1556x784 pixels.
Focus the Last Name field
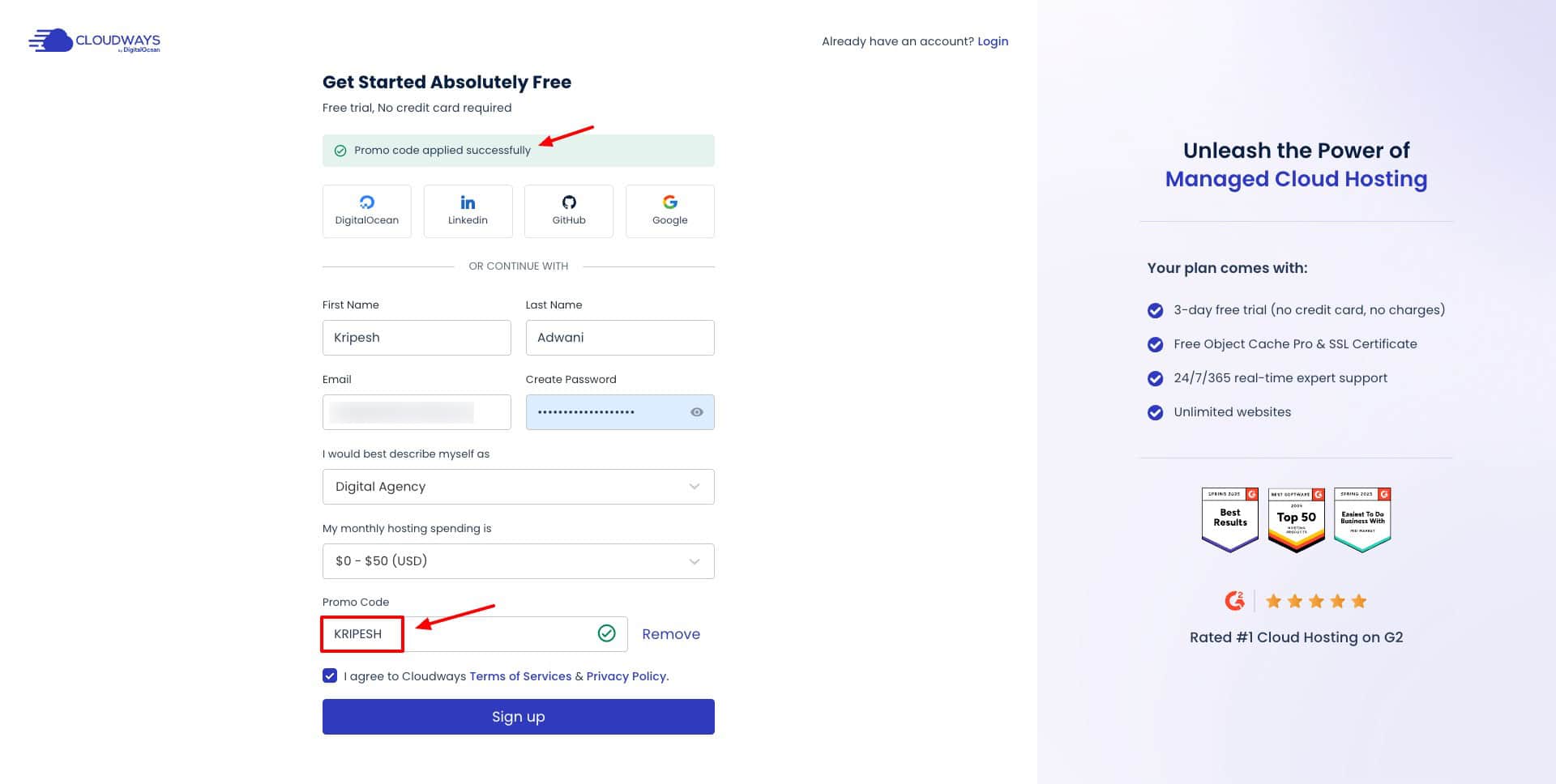tap(619, 338)
